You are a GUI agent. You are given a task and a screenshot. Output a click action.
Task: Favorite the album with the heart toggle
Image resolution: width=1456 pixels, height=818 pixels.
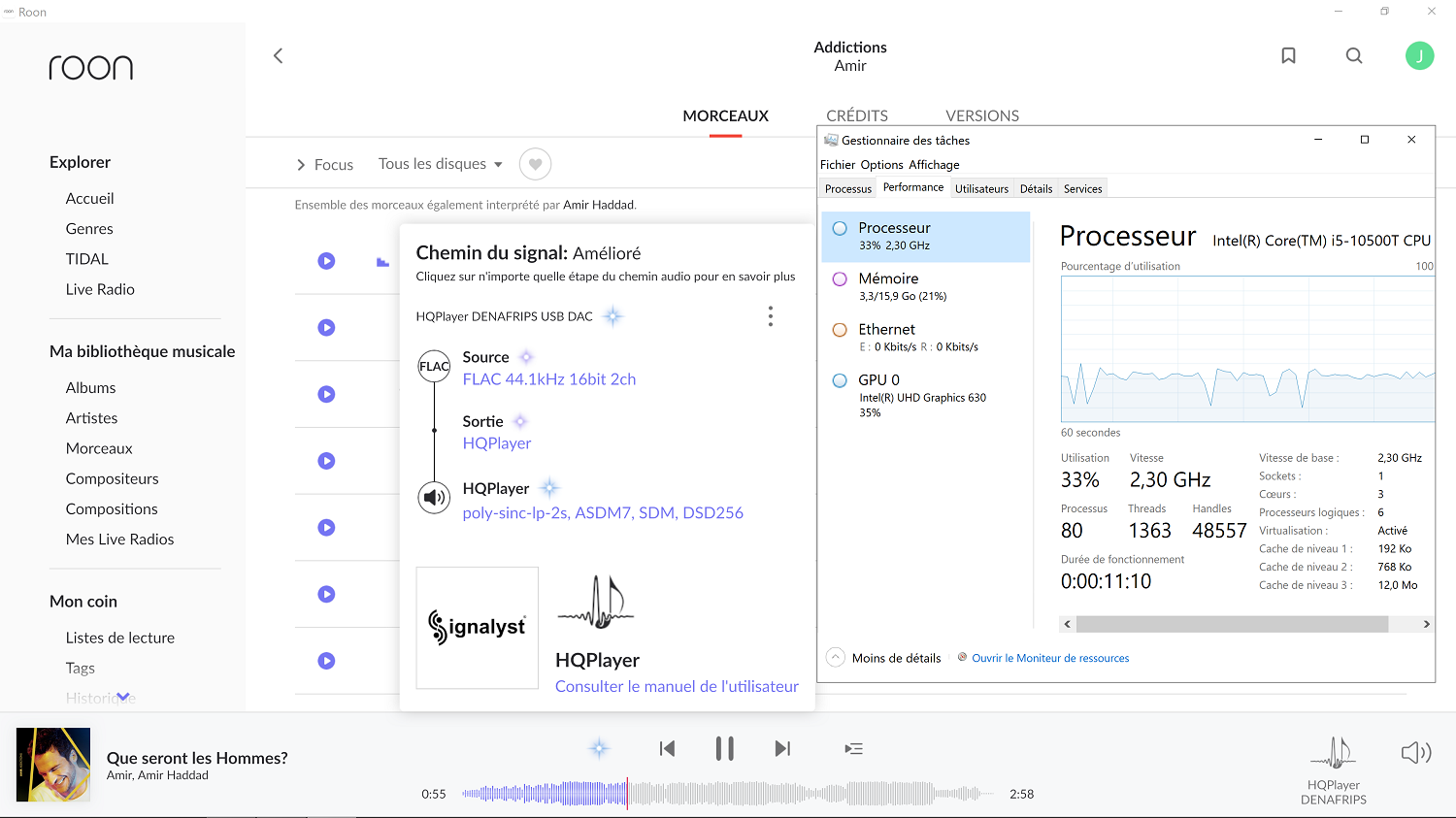tap(535, 164)
